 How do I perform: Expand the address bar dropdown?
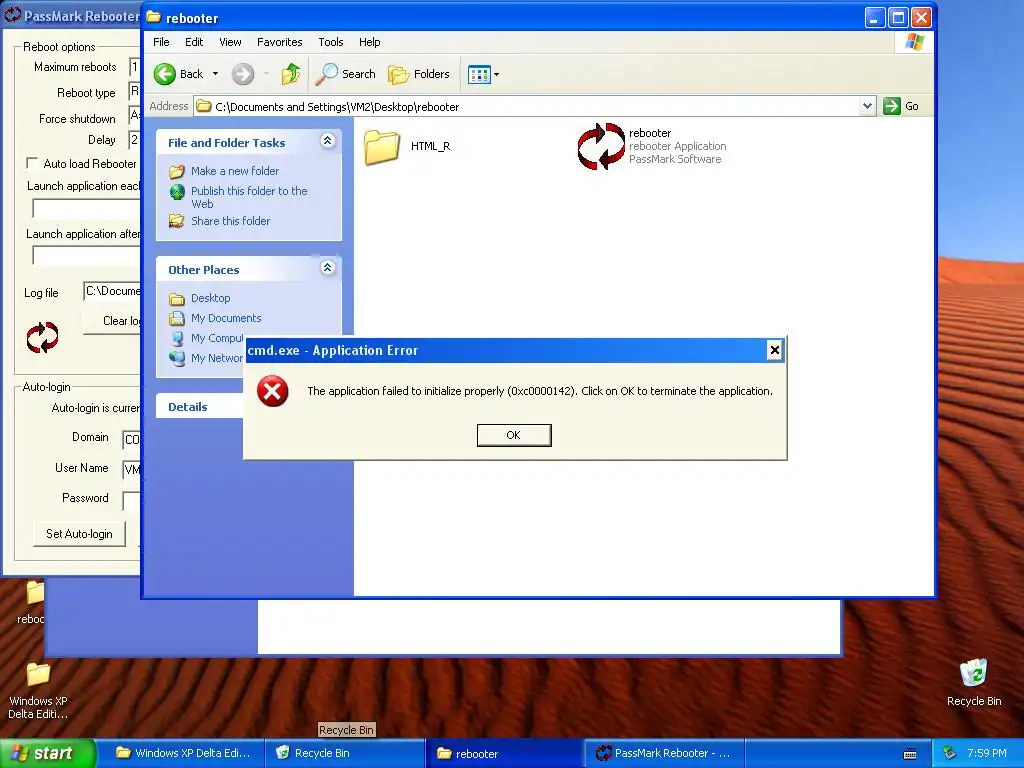tap(867, 106)
